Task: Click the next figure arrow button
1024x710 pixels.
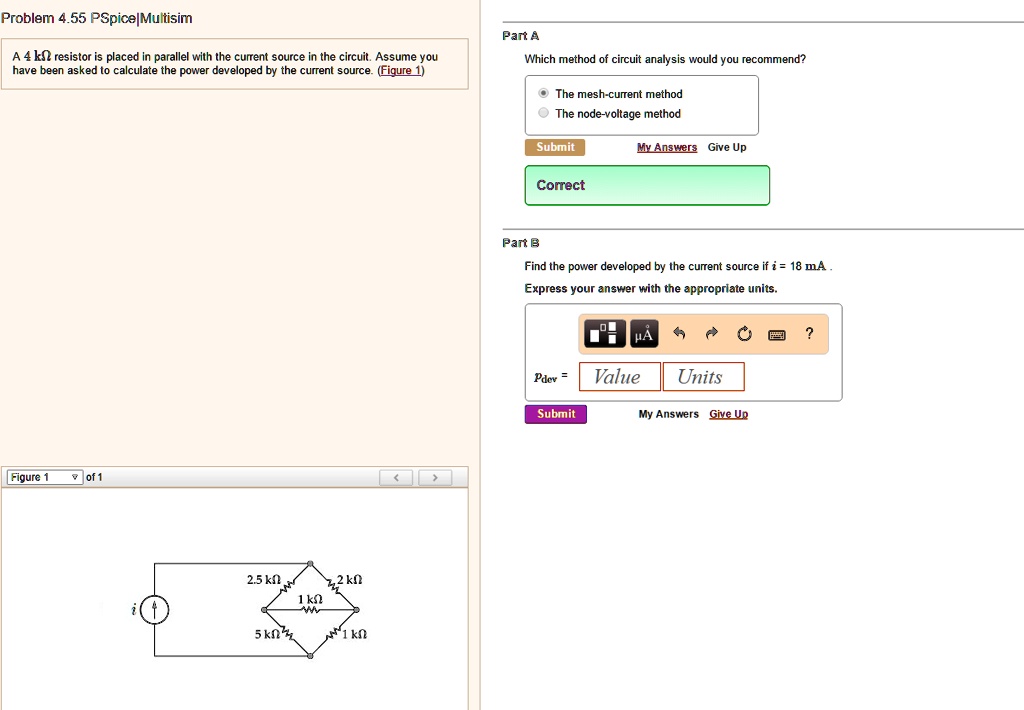Action: (x=435, y=478)
